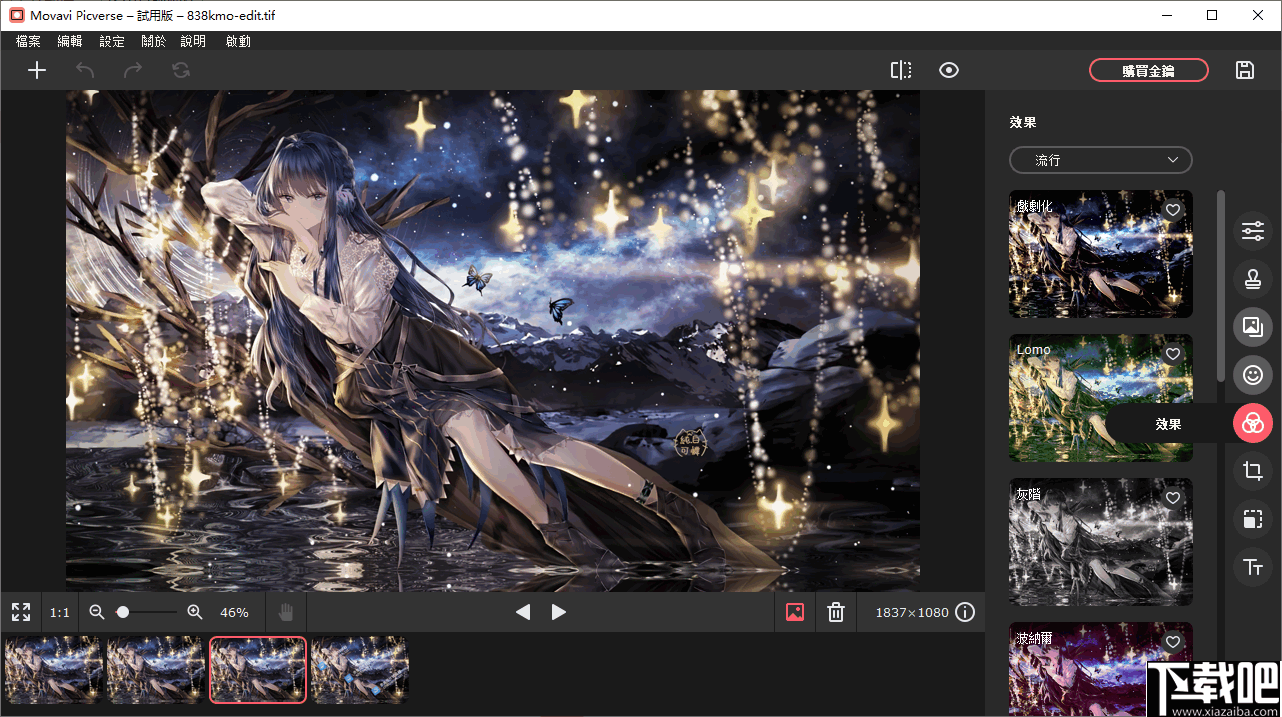The width and height of the screenshot is (1282, 717).
Task: Show image info via the i icon
Action: (x=965, y=612)
